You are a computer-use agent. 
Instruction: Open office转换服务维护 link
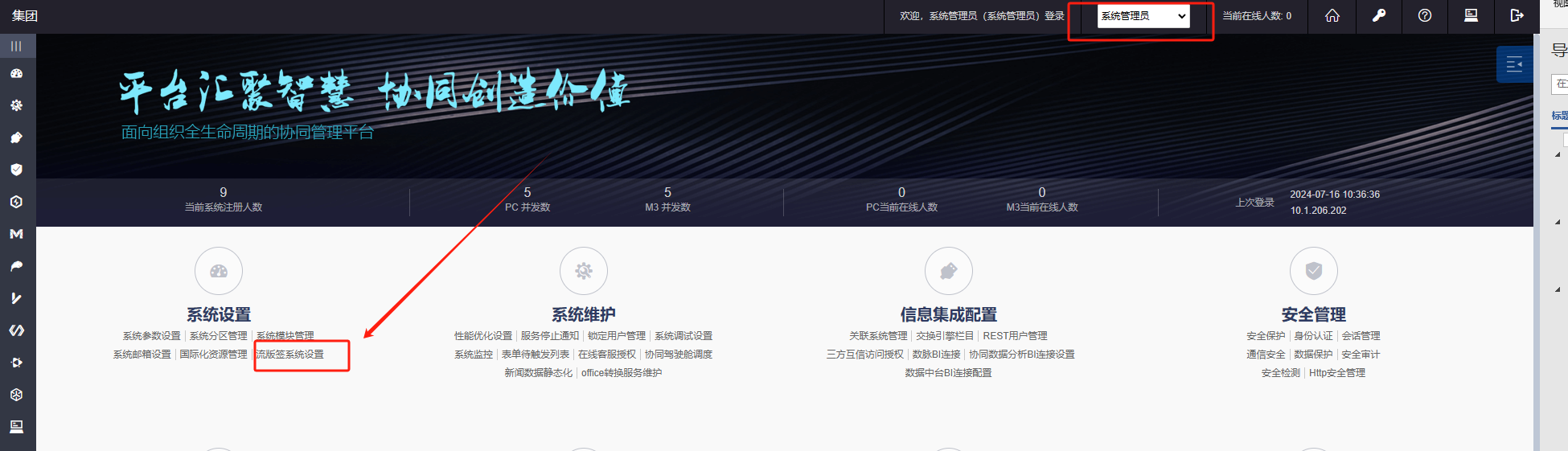click(622, 373)
